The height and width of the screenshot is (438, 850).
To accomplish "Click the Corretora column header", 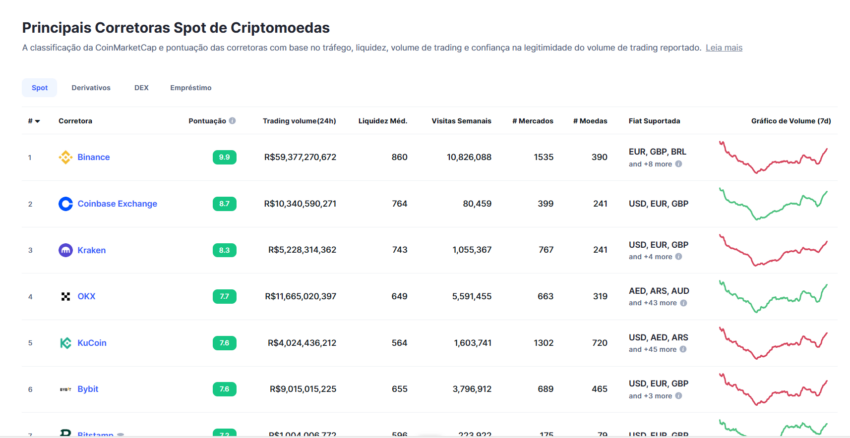I will pos(75,121).
